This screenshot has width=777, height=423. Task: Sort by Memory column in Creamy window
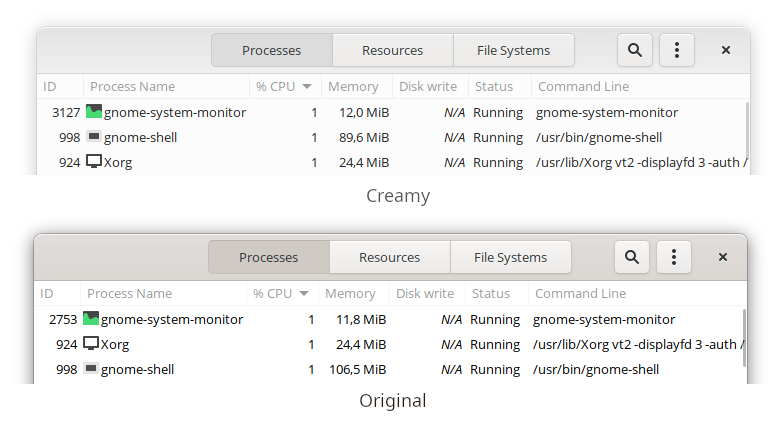357,87
